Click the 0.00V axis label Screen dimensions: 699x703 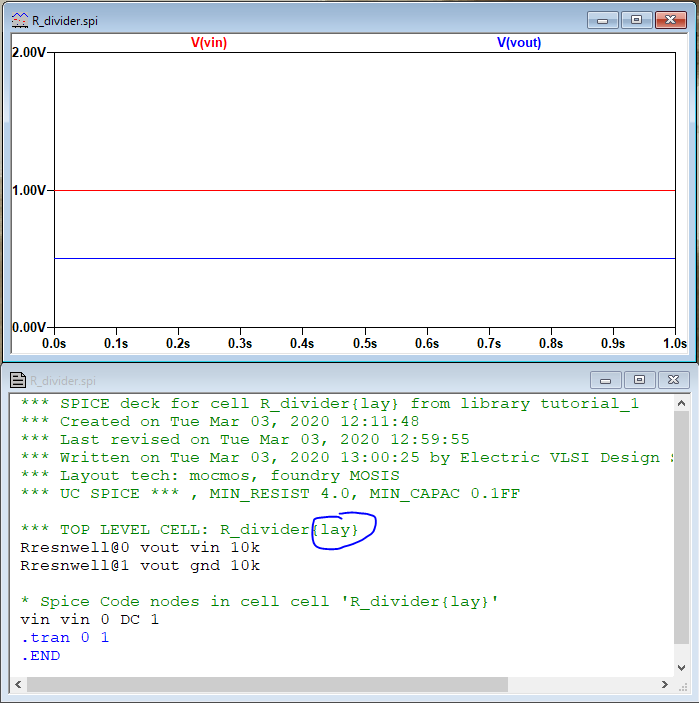coord(29,327)
